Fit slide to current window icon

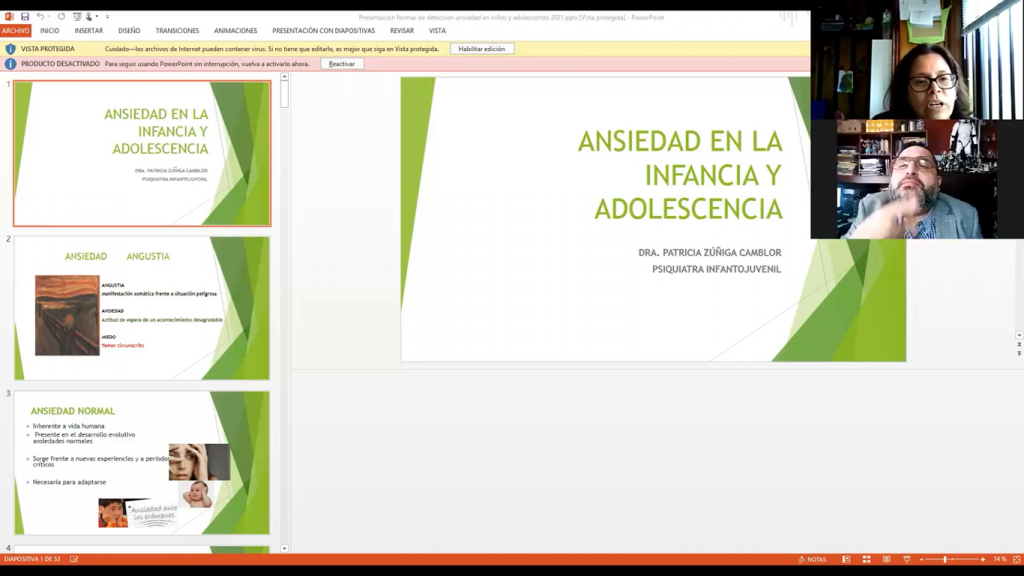[x=1016, y=559]
